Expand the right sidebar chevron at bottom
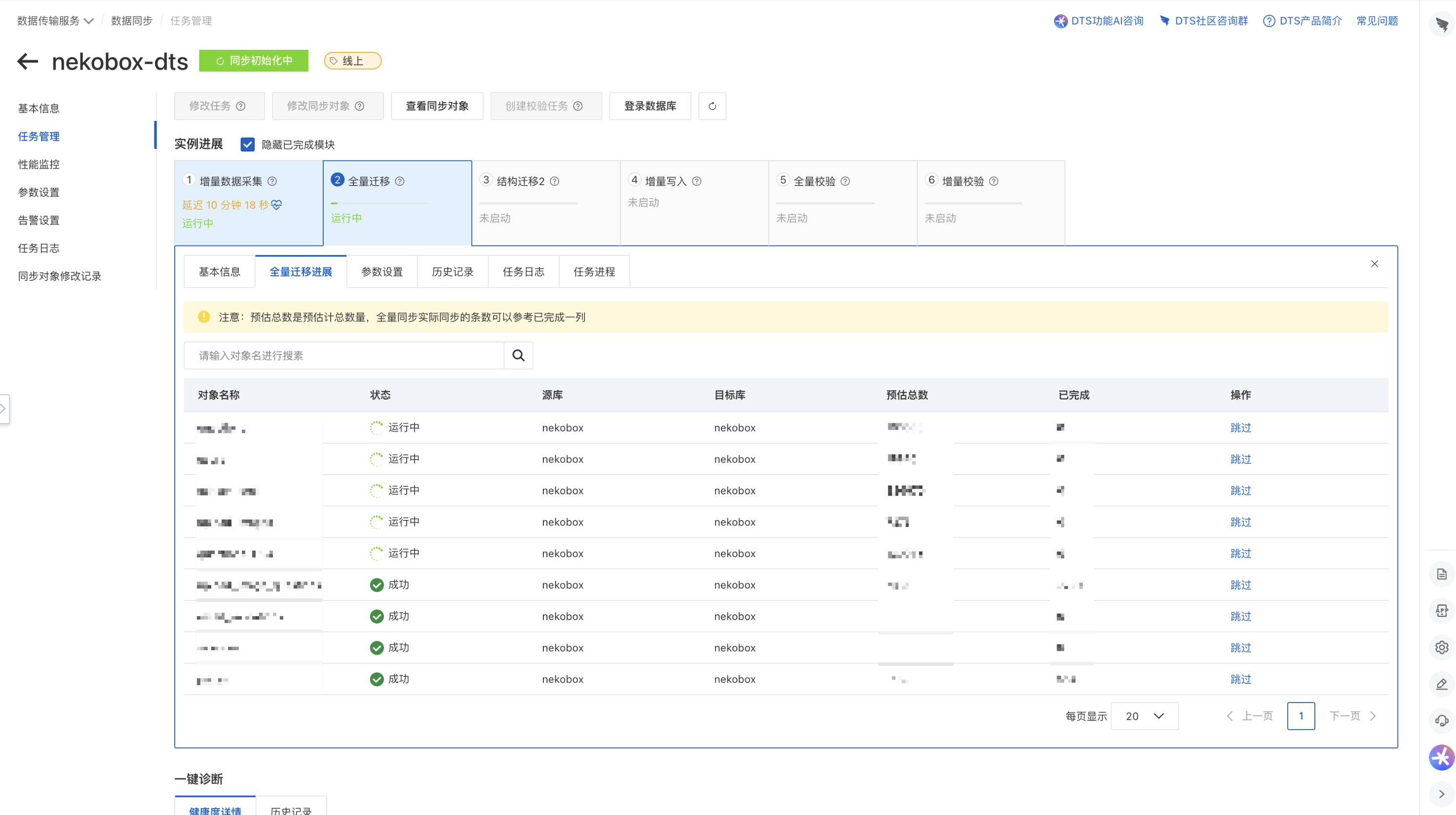This screenshot has height=815, width=1456. click(x=1442, y=794)
